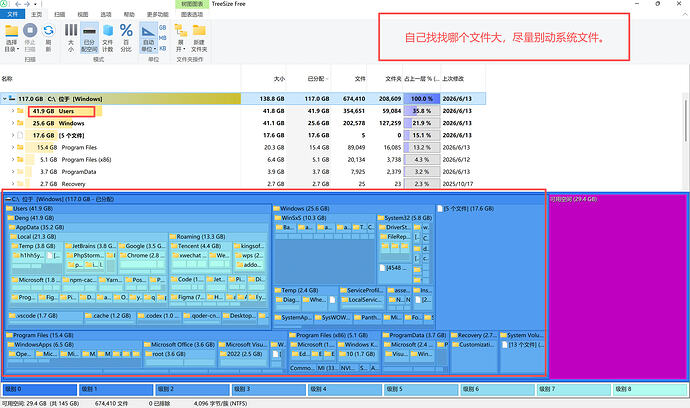
Task: Click the 级别 8 color legend bar
Action: click(x=650, y=390)
